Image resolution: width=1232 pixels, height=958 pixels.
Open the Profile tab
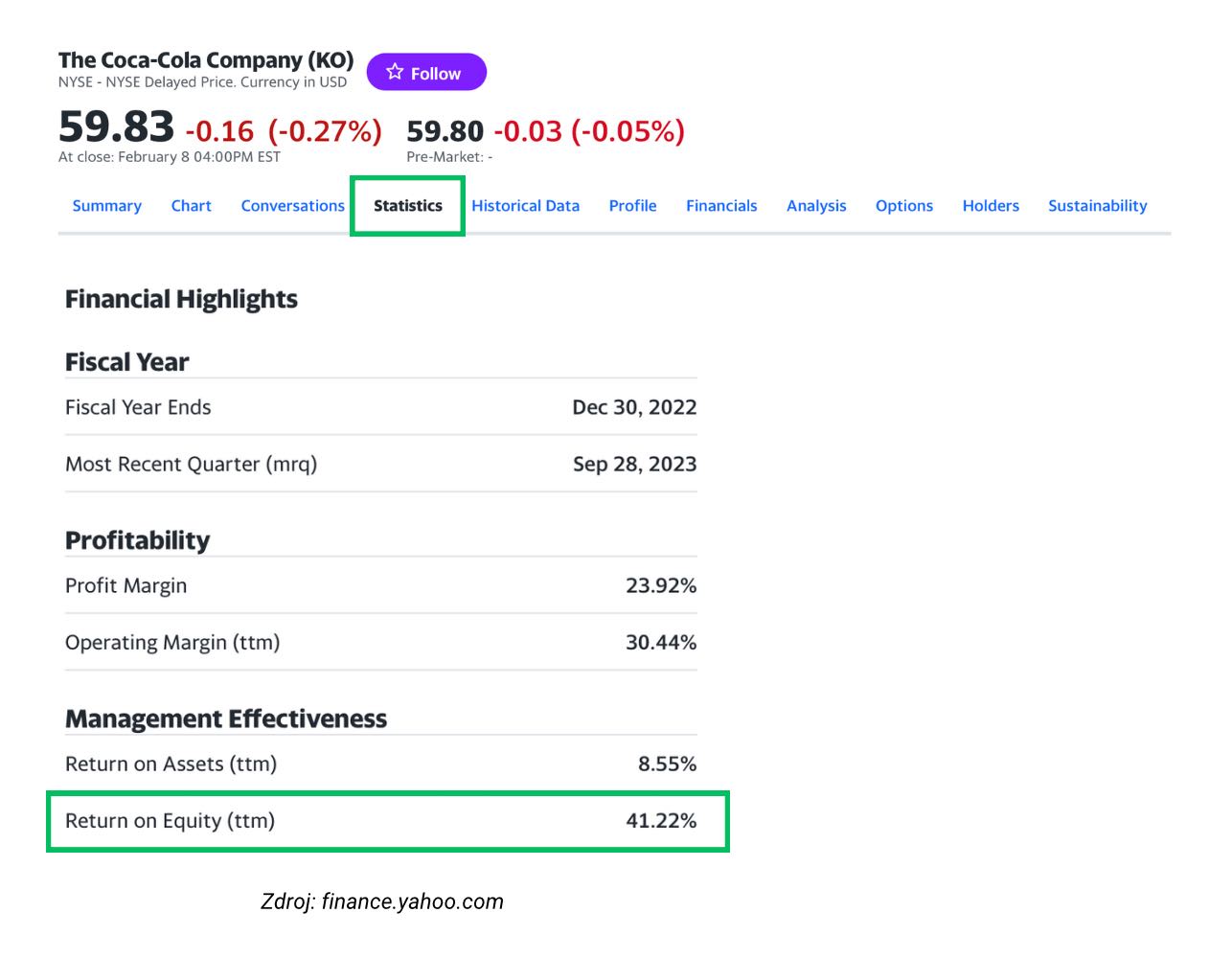(633, 206)
